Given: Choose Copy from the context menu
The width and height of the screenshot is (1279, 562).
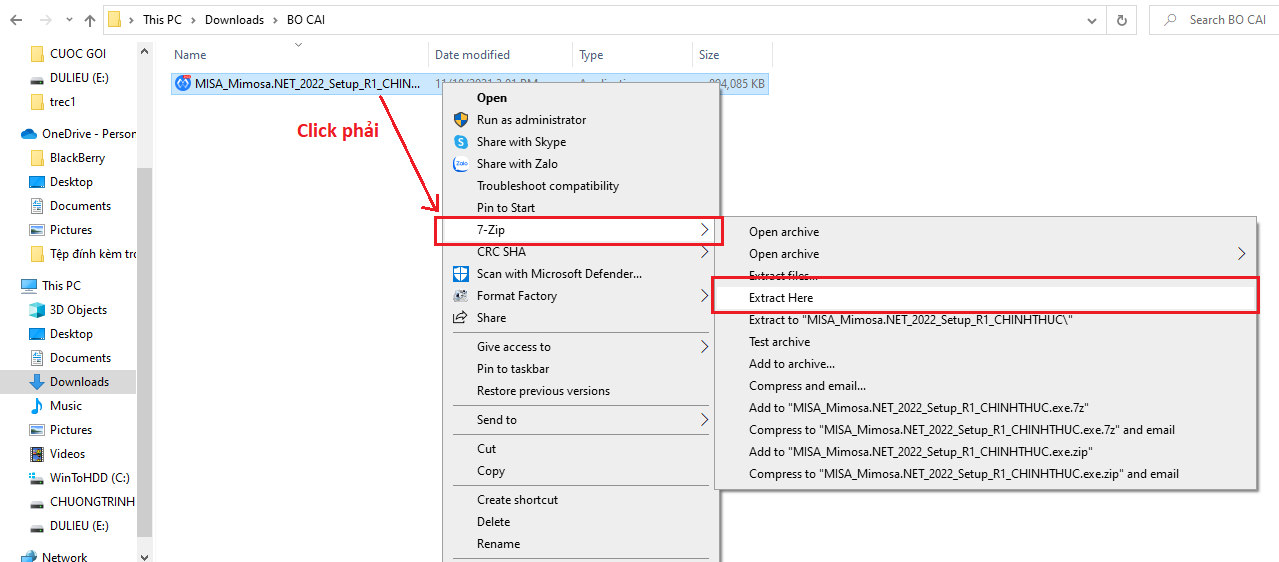Looking at the screenshot, I should [491, 471].
